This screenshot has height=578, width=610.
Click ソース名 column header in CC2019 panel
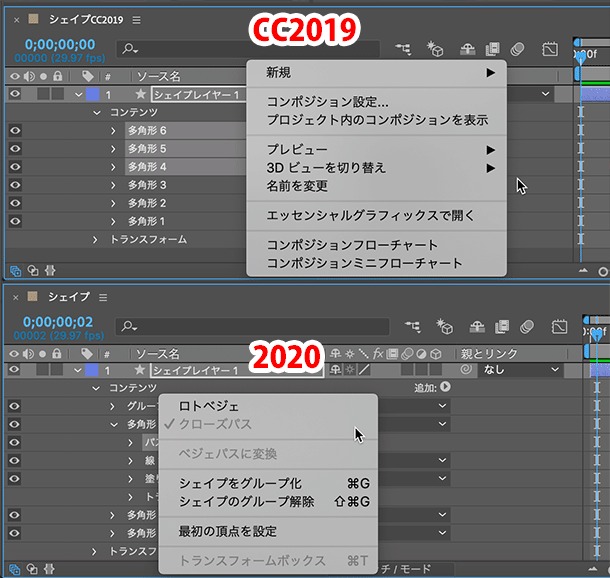[x=158, y=77]
